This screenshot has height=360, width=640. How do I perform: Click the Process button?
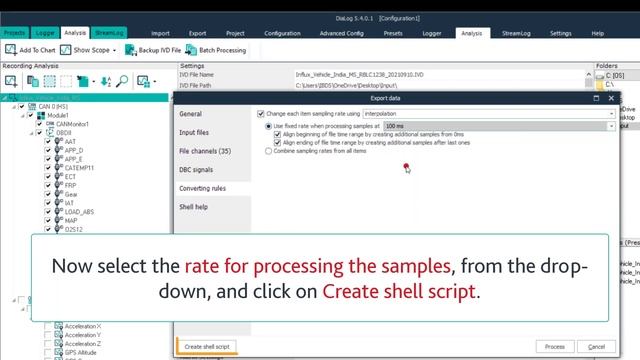click(555, 347)
